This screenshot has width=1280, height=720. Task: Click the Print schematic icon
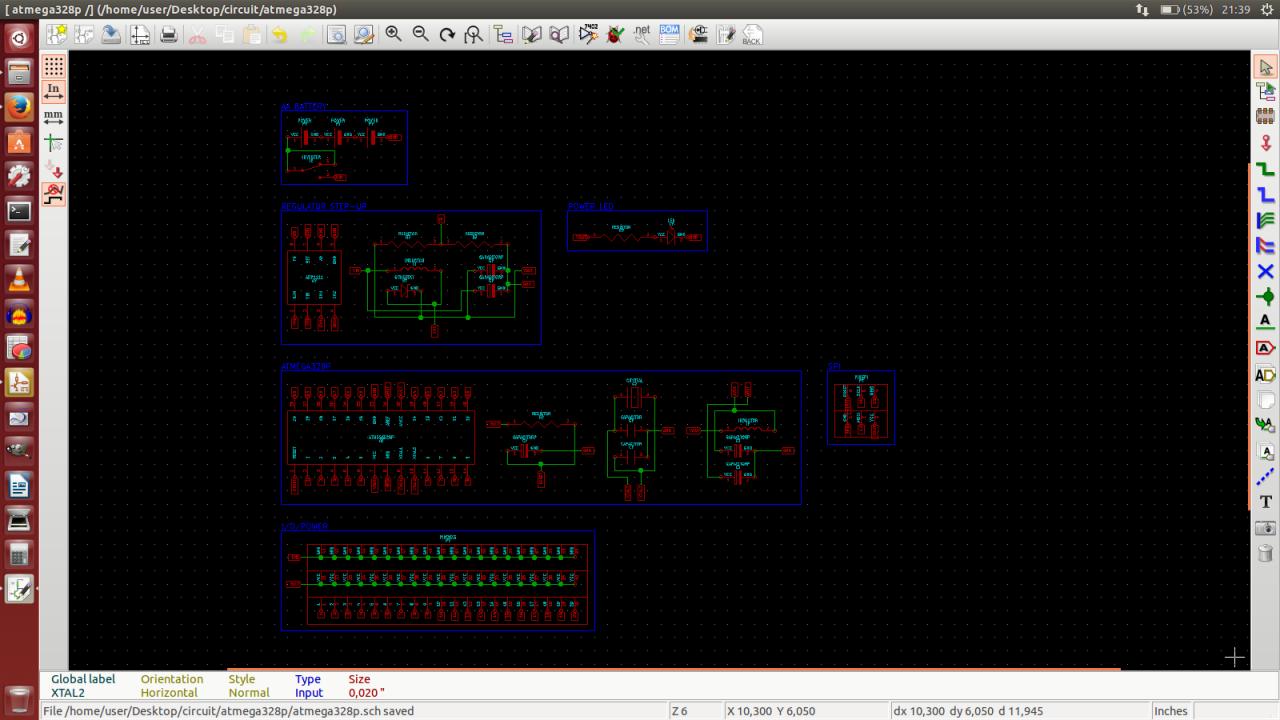click(x=169, y=35)
